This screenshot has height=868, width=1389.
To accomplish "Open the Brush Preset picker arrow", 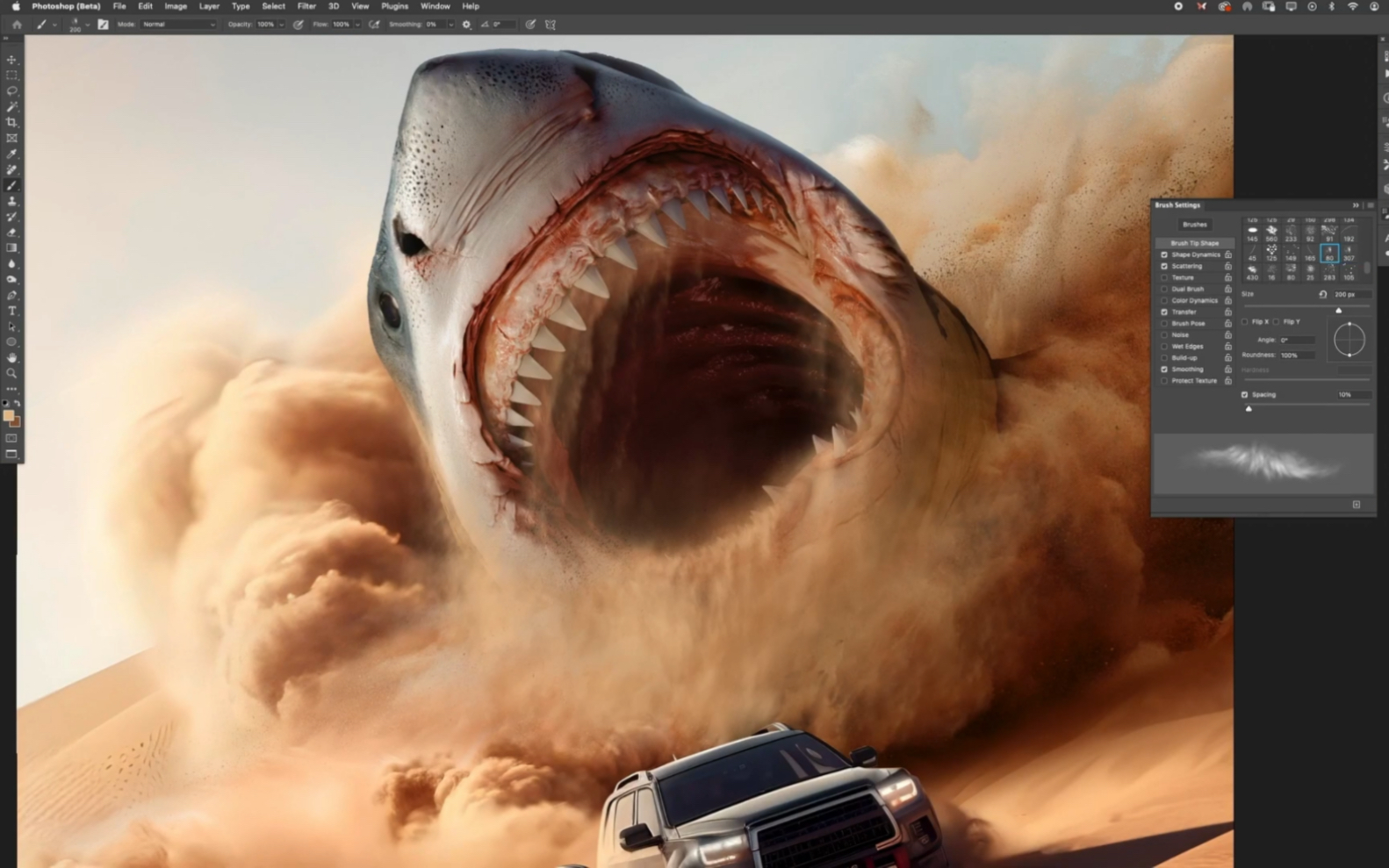I will coord(87,25).
